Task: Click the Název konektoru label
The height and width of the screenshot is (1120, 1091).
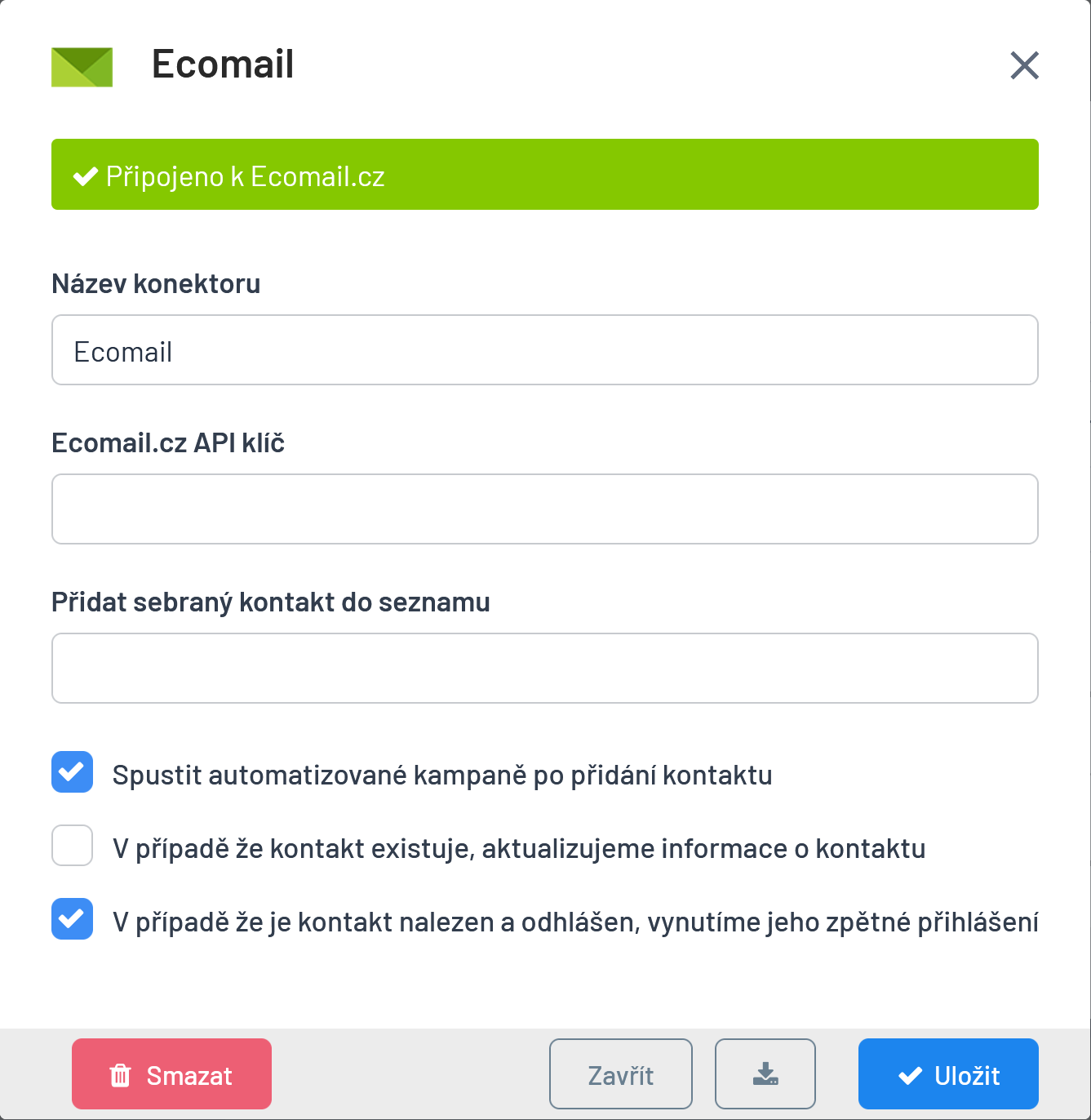Action: click(156, 283)
